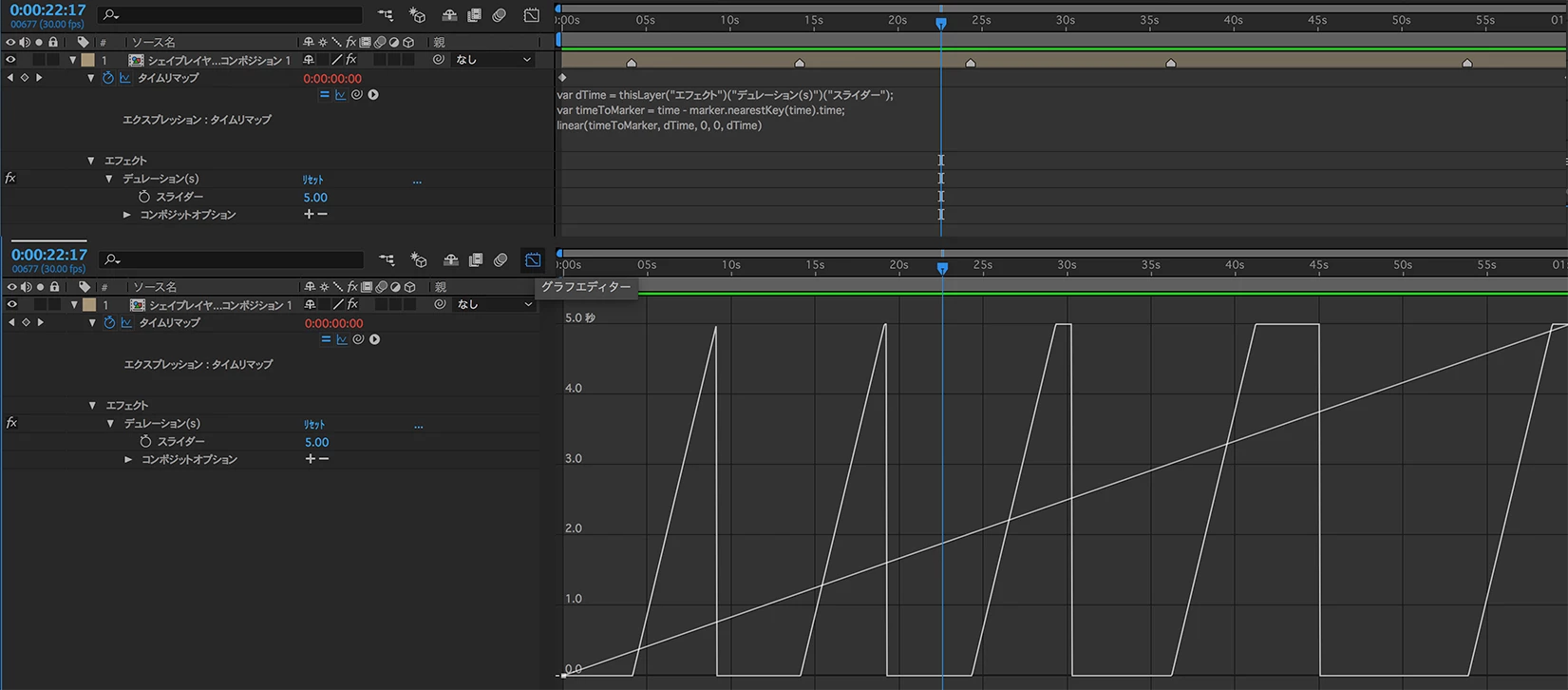Image resolution: width=1568 pixels, height=690 pixels.
Task: Click タイムリマップ stopwatch in upper panel
Action: pyautogui.click(x=107, y=78)
